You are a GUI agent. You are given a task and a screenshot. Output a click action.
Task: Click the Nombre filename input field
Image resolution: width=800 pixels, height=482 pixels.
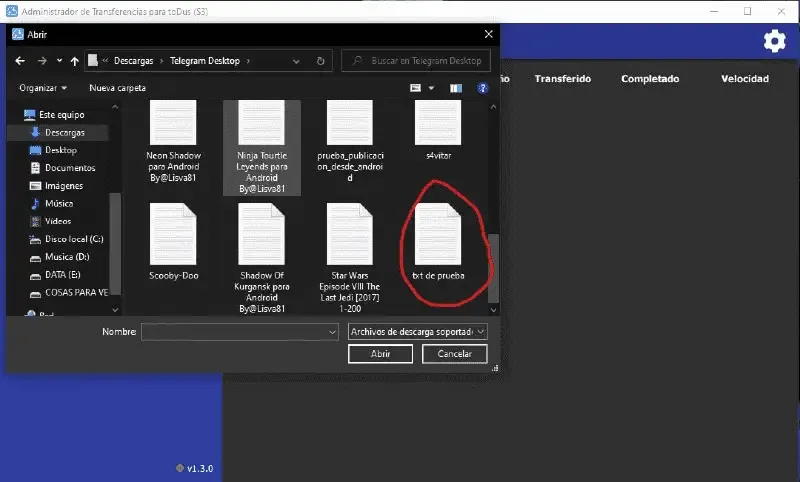click(239, 332)
